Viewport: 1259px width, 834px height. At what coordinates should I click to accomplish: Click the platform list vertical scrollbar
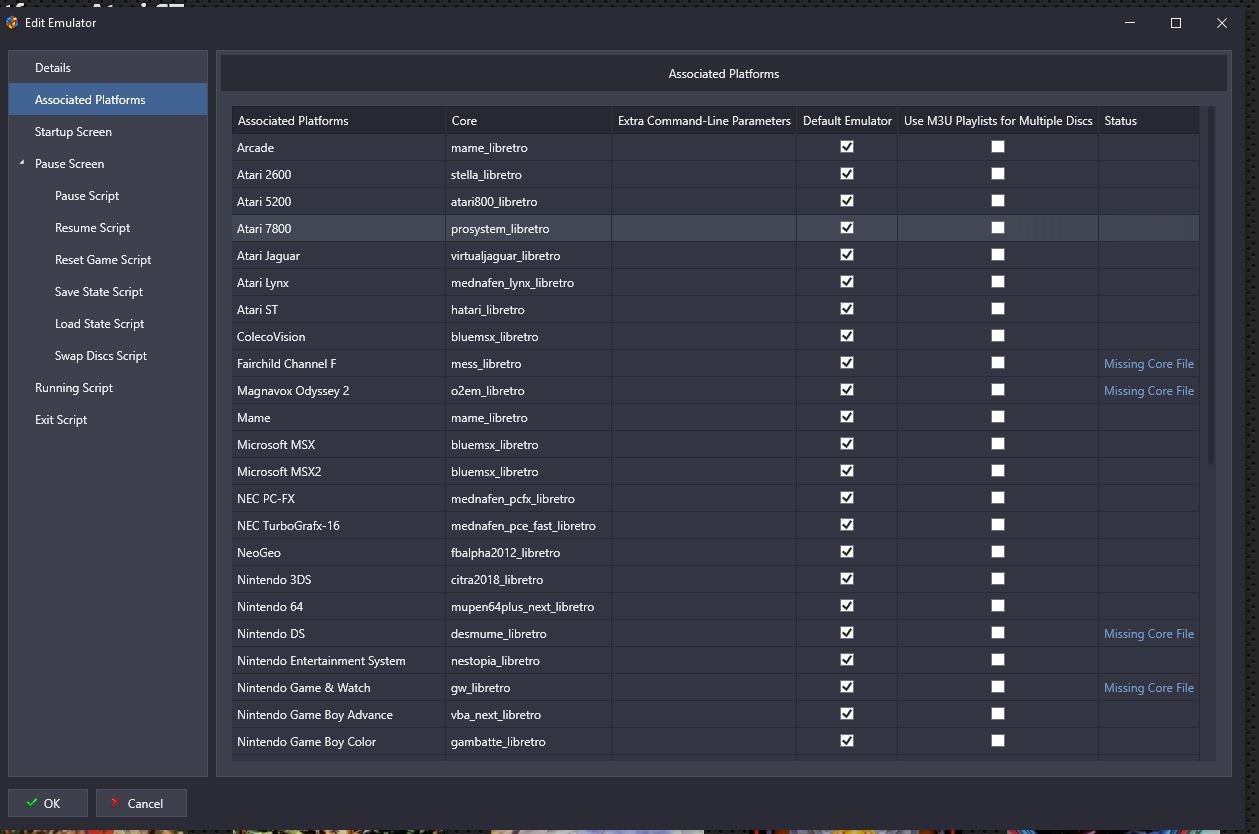tap(1211, 285)
